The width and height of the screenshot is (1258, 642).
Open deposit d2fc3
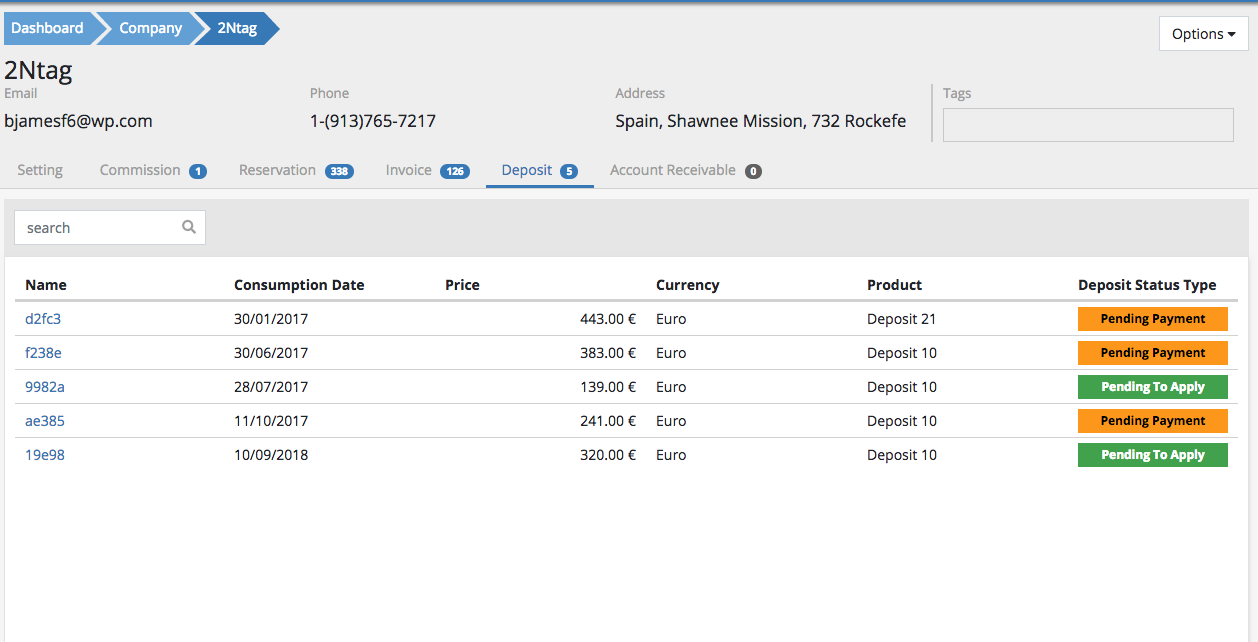[43, 319]
